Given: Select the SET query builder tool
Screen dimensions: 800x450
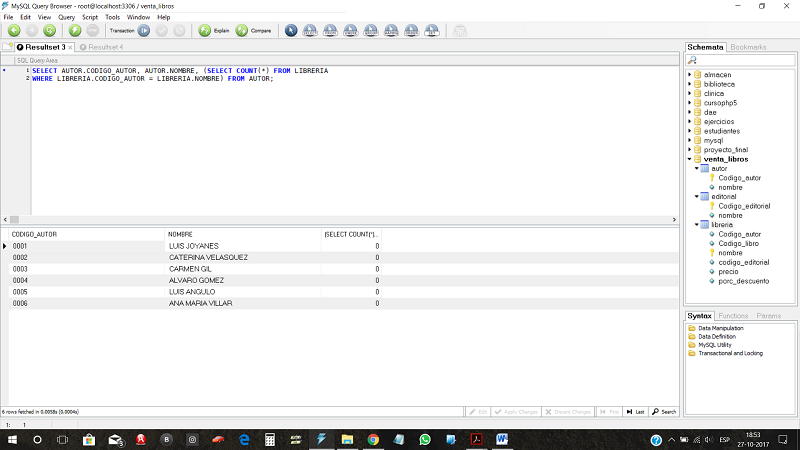Looking at the screenshot, I should click(x=432, y=31).
